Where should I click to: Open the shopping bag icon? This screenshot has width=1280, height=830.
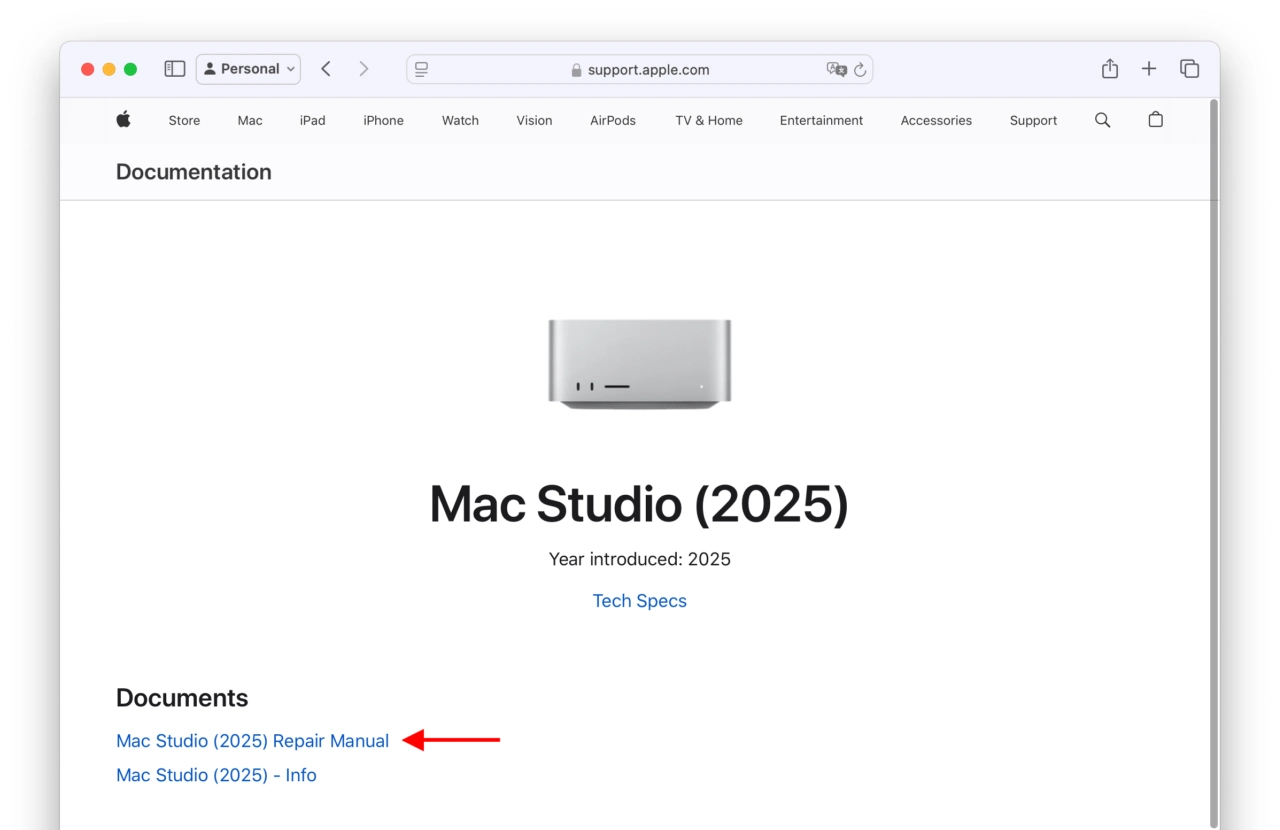click(1155, 120)
